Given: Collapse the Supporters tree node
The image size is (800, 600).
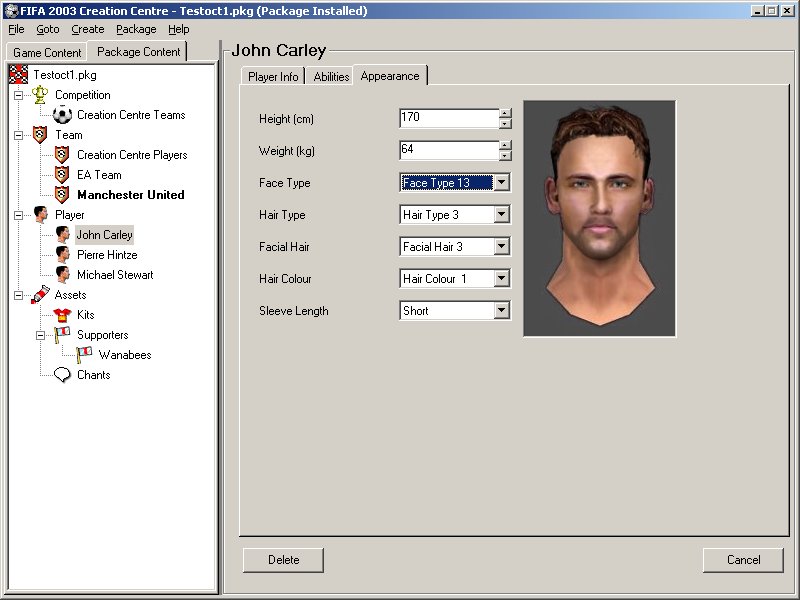Looking at the screenshot, I should click(x=40, y=335).
